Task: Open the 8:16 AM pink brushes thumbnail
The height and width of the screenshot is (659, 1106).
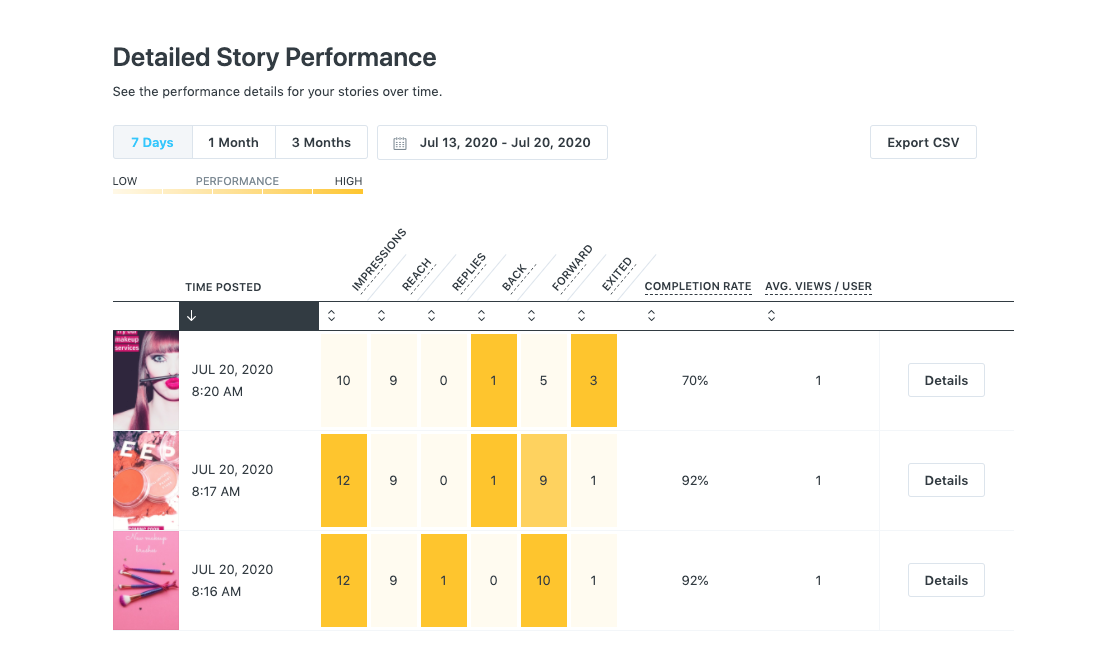Action: point(146,581)
